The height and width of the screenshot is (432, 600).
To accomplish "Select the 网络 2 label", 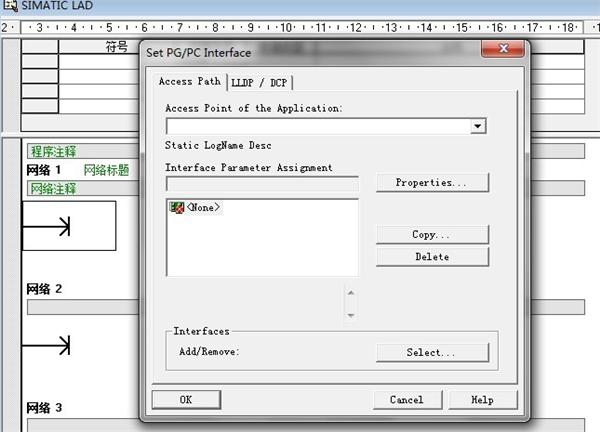I will pyautogui.click(x=44, y=289).
